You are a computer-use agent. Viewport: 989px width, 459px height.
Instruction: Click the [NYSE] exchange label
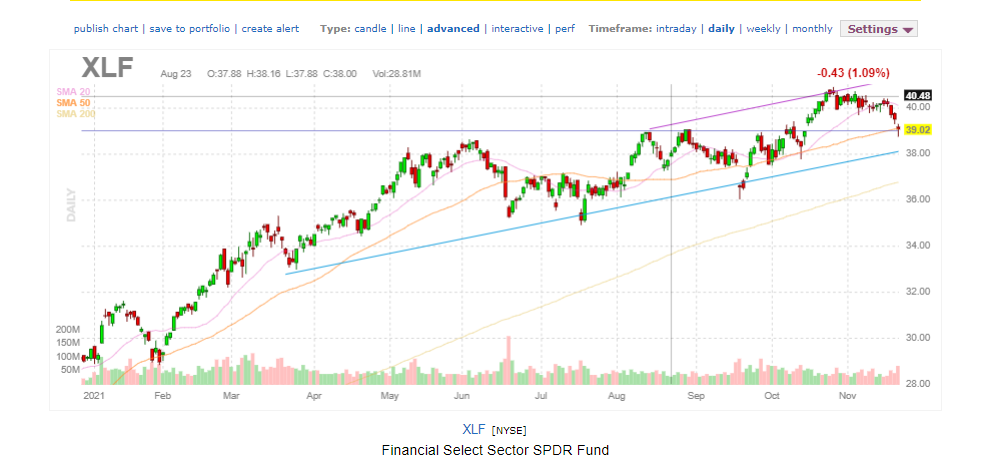pyautogui.click(x=508, y=431)
